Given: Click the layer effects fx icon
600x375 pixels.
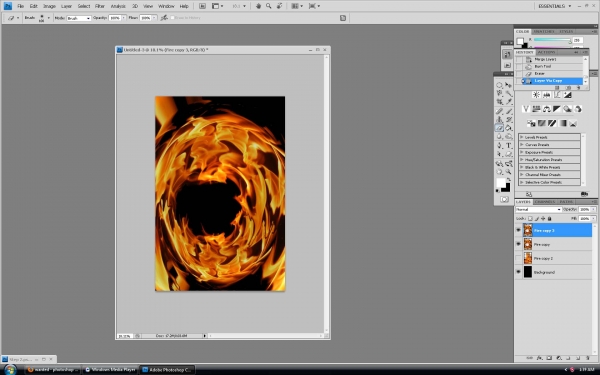Looking at the screenshot, I should (x=540, y=358).
